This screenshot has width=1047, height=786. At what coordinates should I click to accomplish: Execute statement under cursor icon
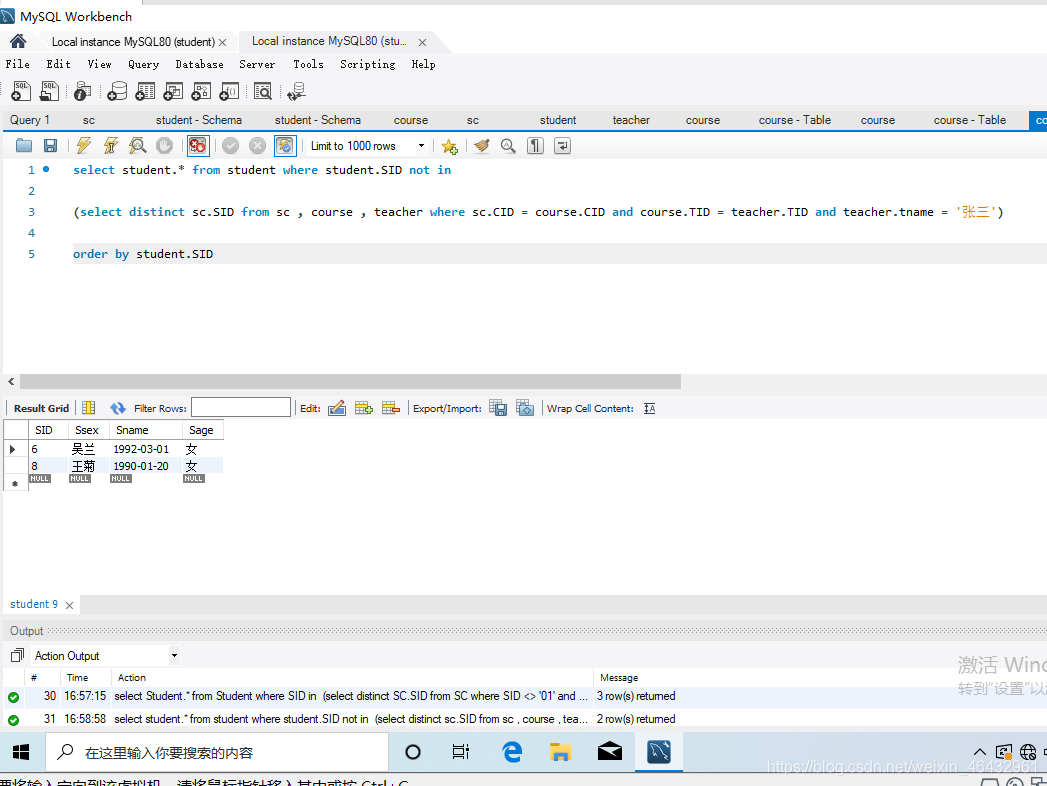pyautogui.click(x=111, y=146)
